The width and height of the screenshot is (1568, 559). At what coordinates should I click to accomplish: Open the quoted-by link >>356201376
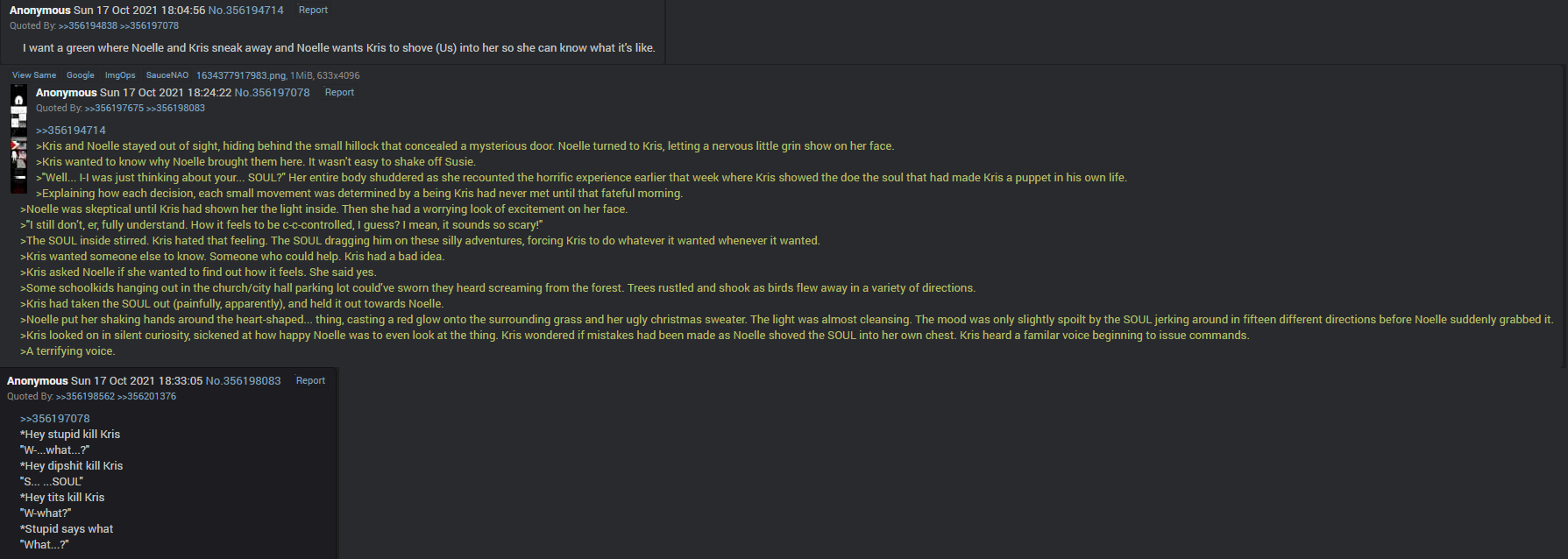point(146,397)
